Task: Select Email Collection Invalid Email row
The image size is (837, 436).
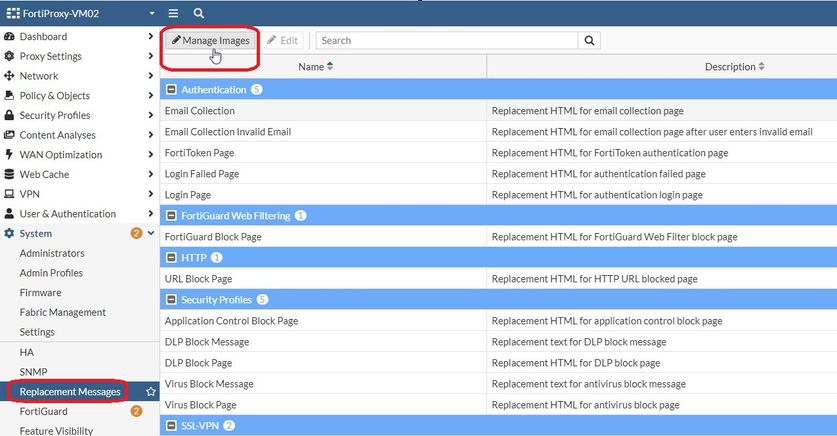Action: pos(499,131)
